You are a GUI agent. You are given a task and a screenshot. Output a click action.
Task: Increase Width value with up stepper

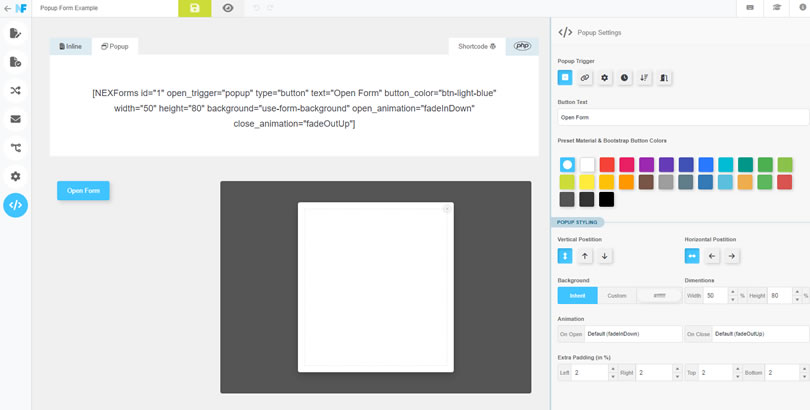coord(733,292)
